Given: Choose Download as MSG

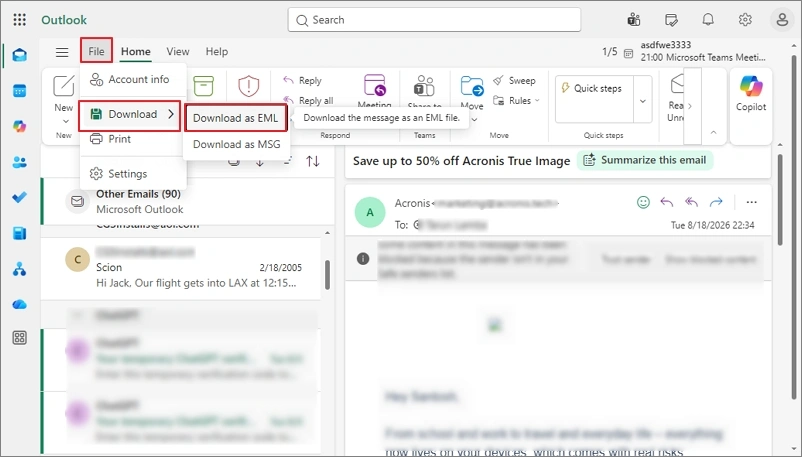Looking at the screenshot, I should coord(236,144).
